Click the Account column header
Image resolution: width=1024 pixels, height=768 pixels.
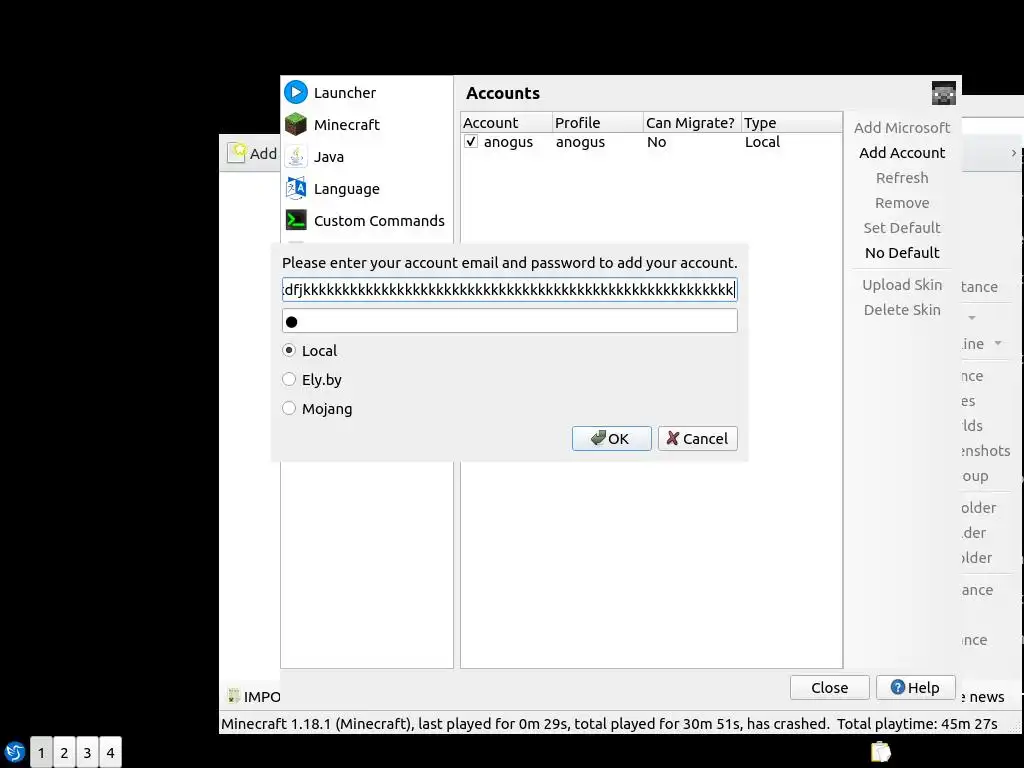506,123
